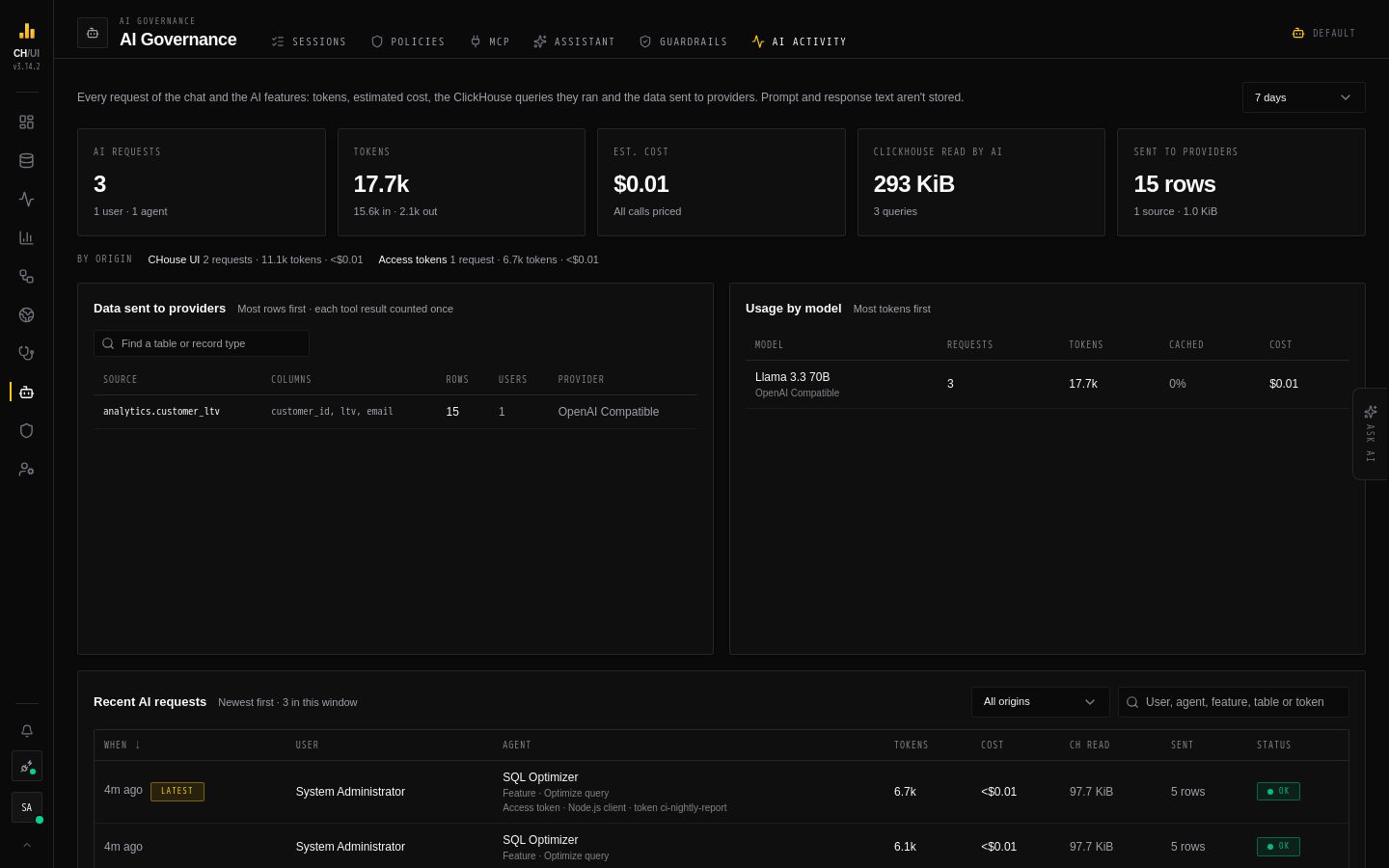The width and height of the screenshot is (1389, 868).
Task: Click the Llama 3.3 70B model row
Action: point(1047,384)
